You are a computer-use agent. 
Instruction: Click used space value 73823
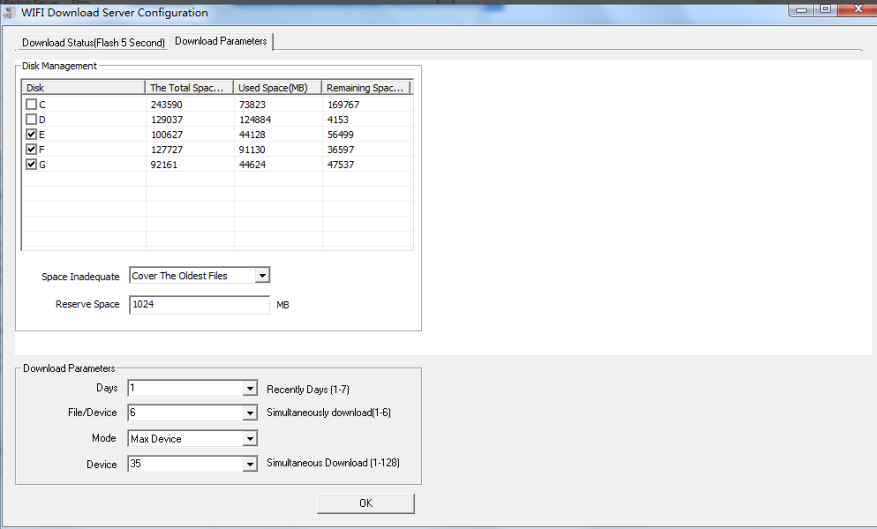click(252, 105)
